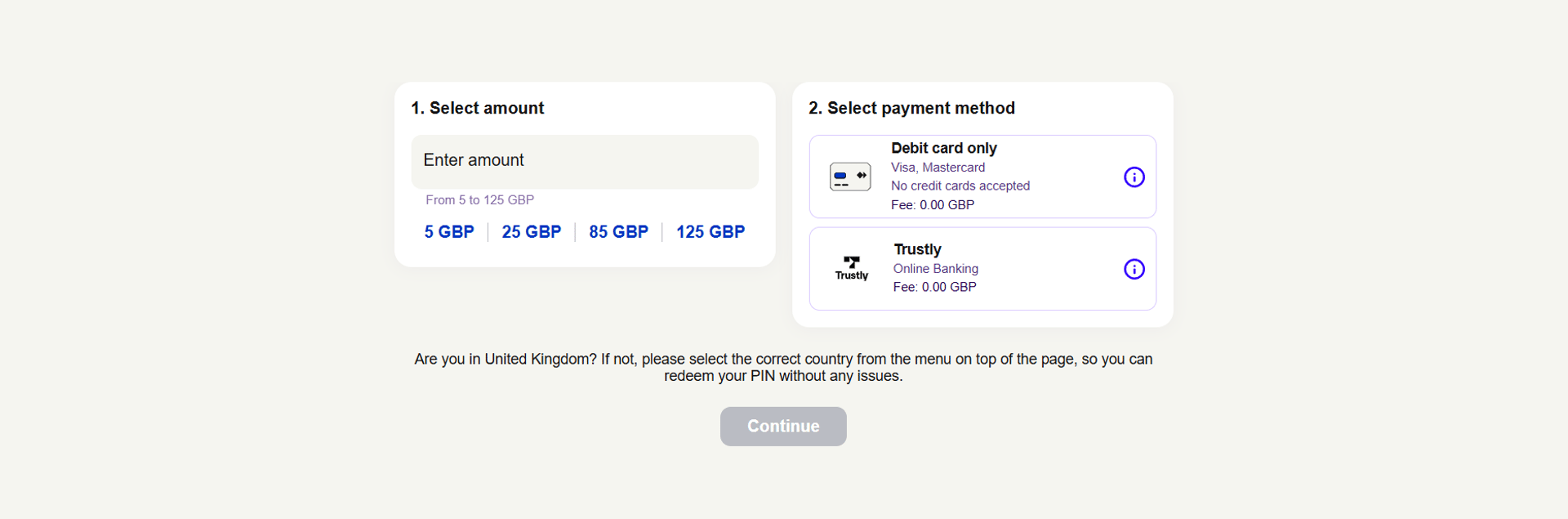Click the Trustly logo

click(x=851, y=268)
